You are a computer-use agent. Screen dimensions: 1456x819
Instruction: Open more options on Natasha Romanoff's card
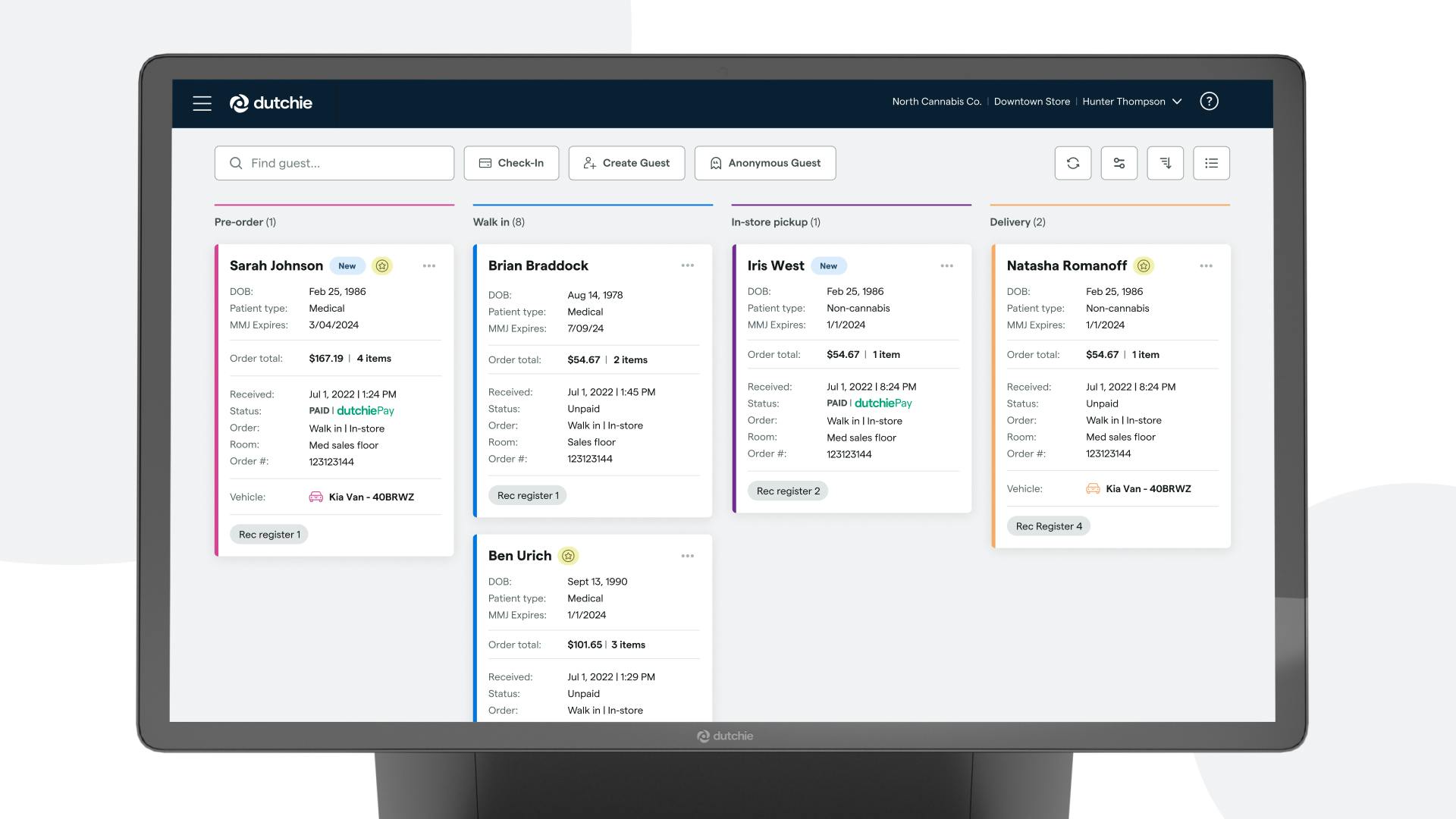coord(1207,265)
